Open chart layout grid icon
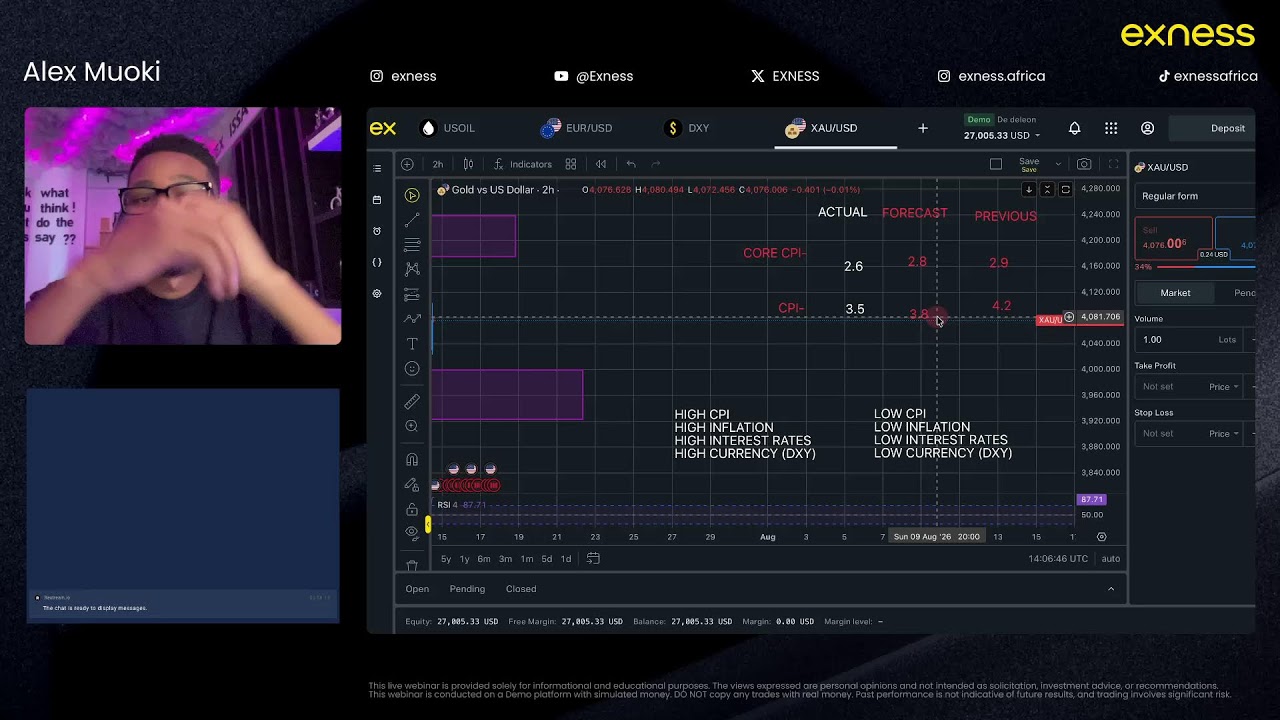The height and width of the screenshot is (720, 1280). tap(571, 164)
